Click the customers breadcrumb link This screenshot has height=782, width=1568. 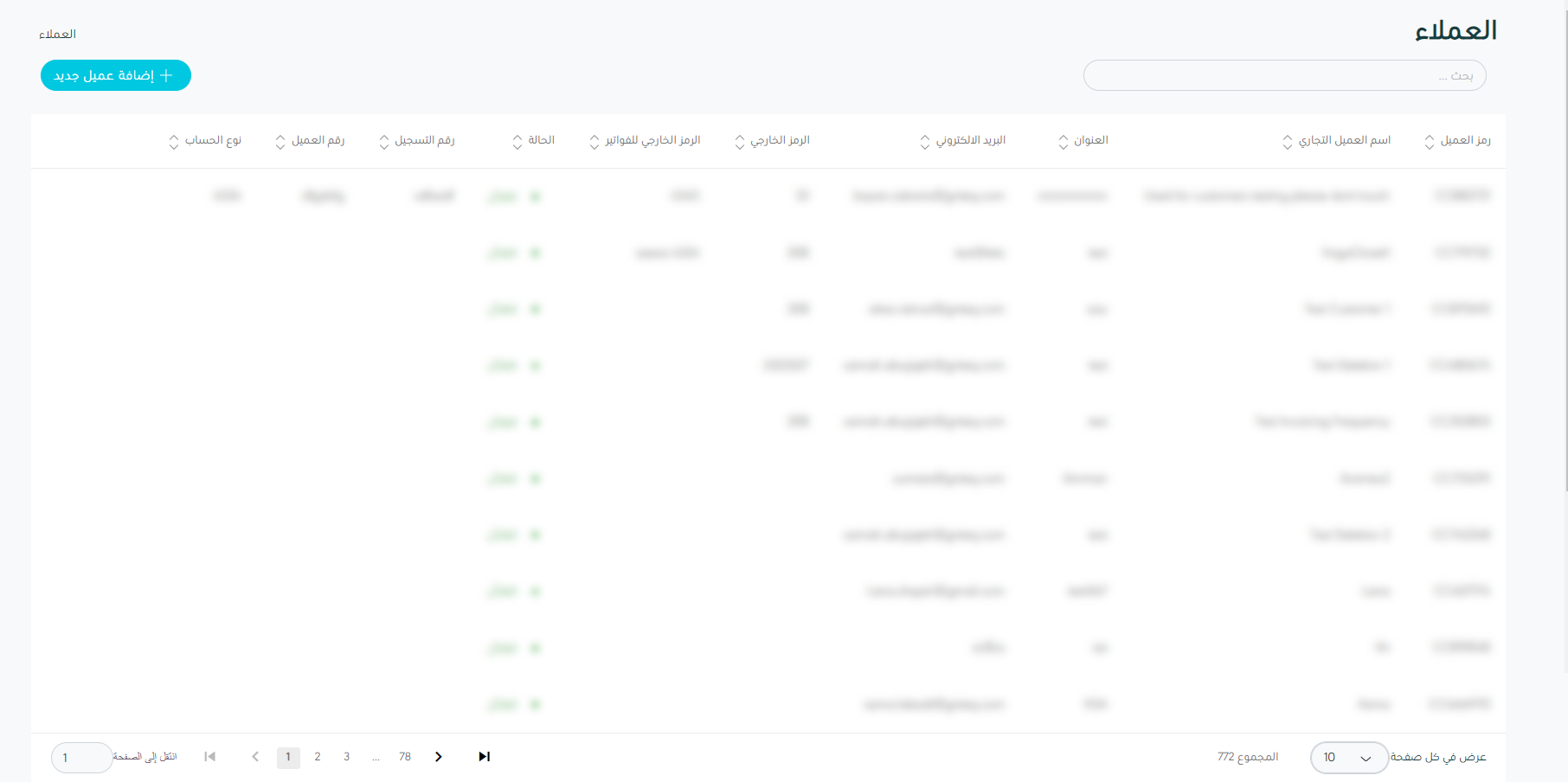pos(57,35)
